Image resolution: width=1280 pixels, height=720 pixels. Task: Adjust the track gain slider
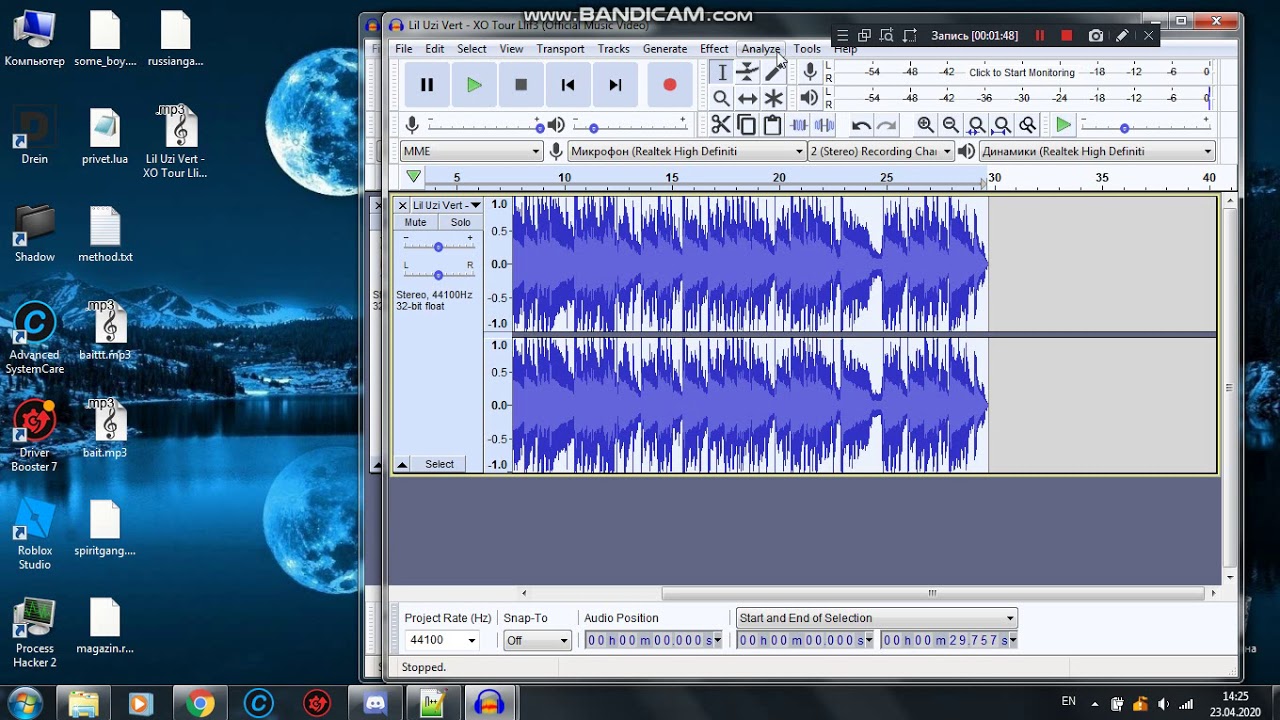(438, 246)
